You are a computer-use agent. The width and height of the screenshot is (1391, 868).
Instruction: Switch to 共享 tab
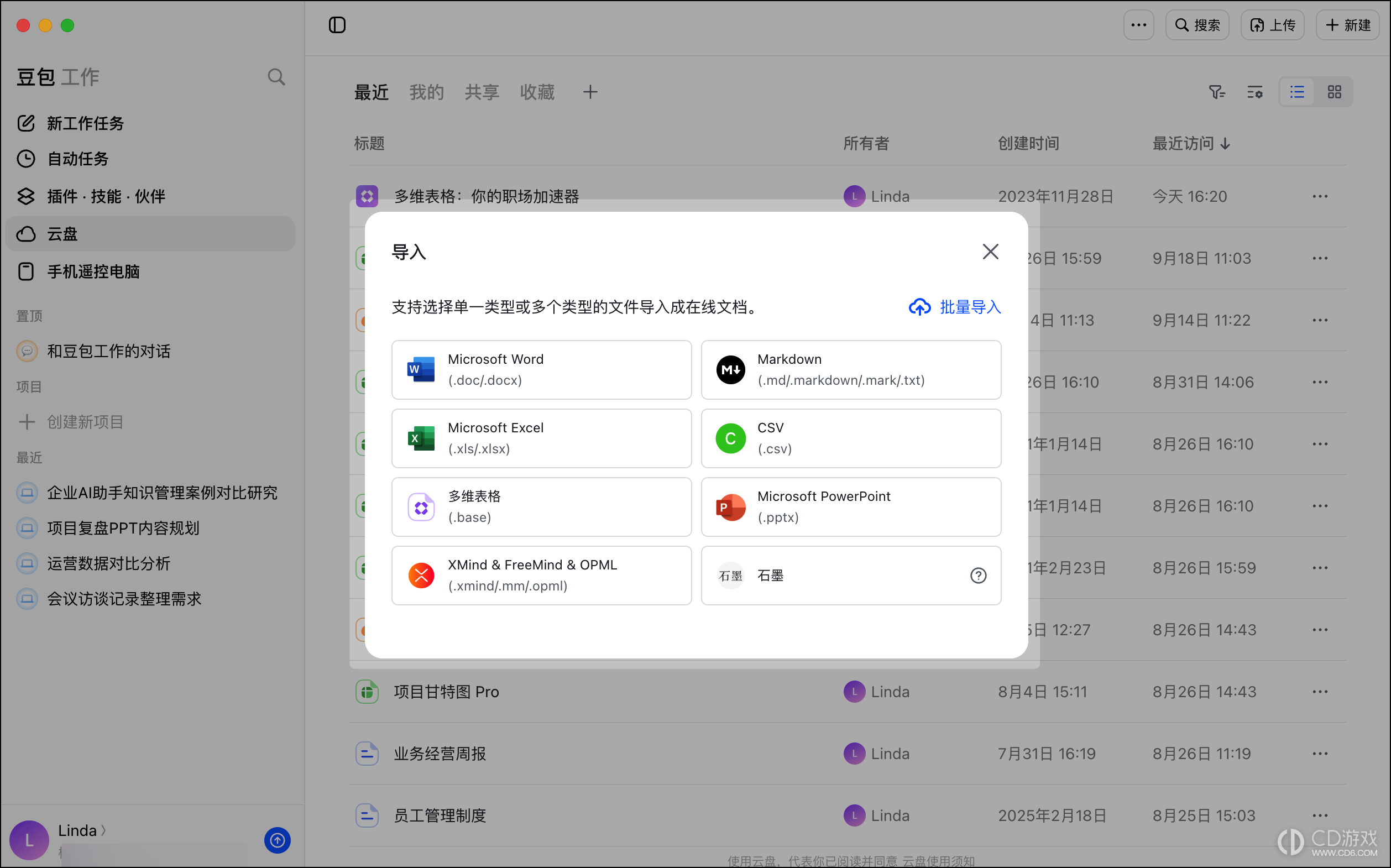point(482,92)
